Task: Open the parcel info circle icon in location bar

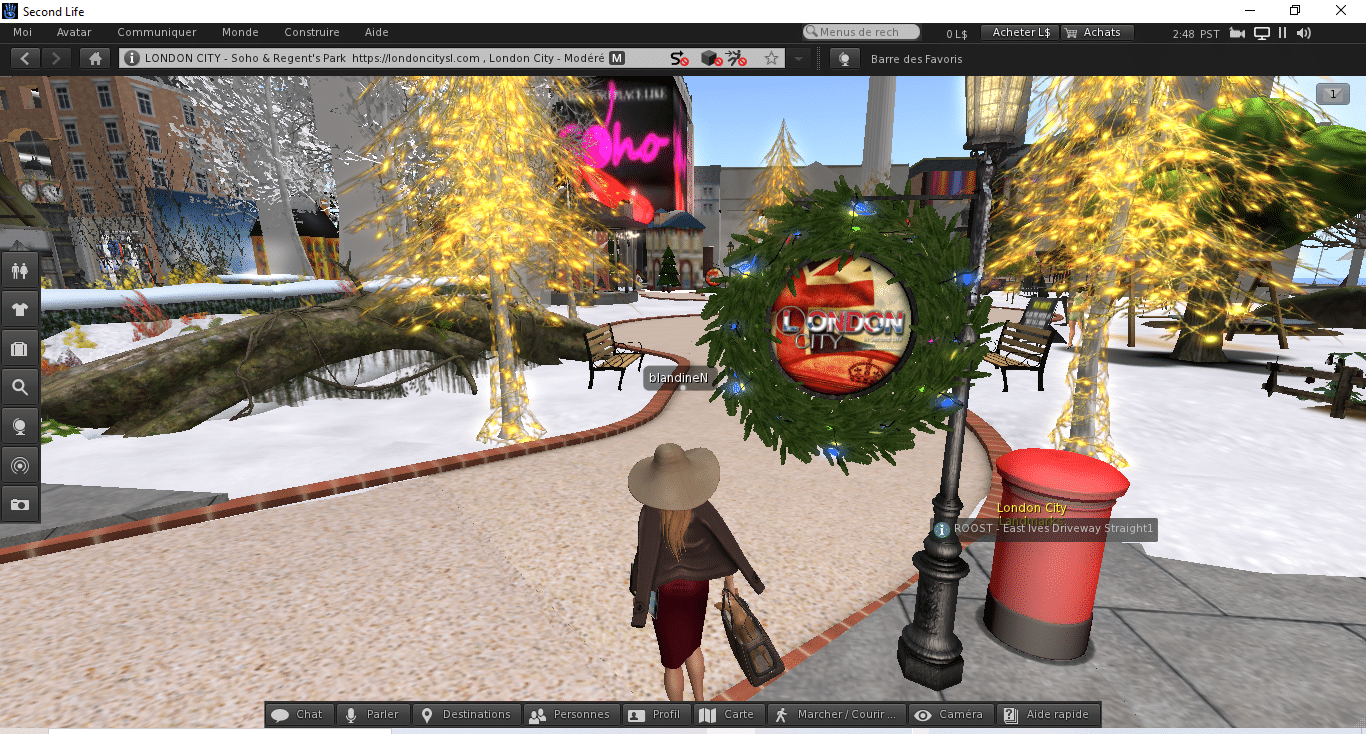Action: tap(132, 59)
